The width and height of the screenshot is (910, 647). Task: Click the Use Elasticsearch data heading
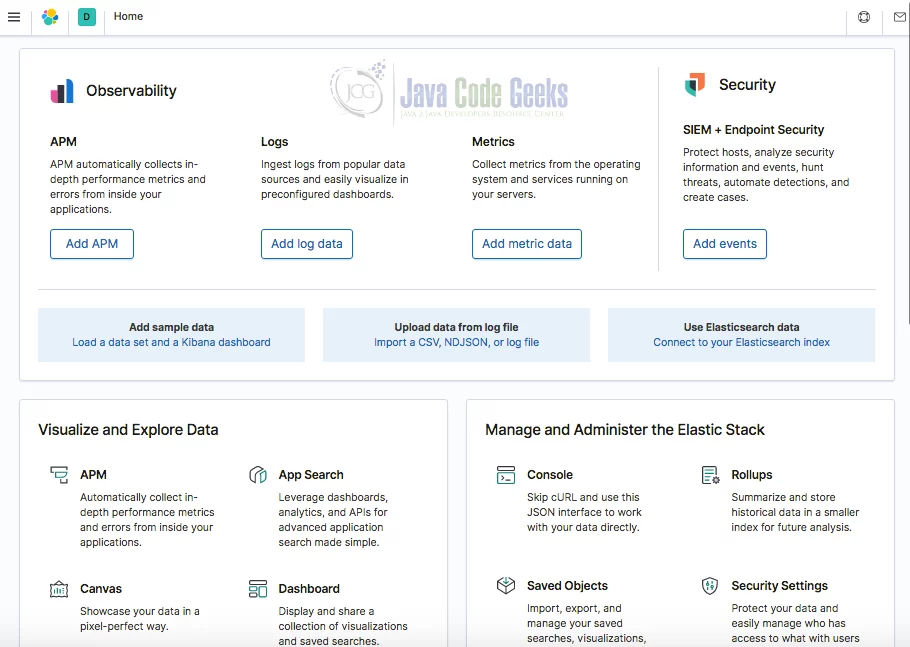pos(742,327)
